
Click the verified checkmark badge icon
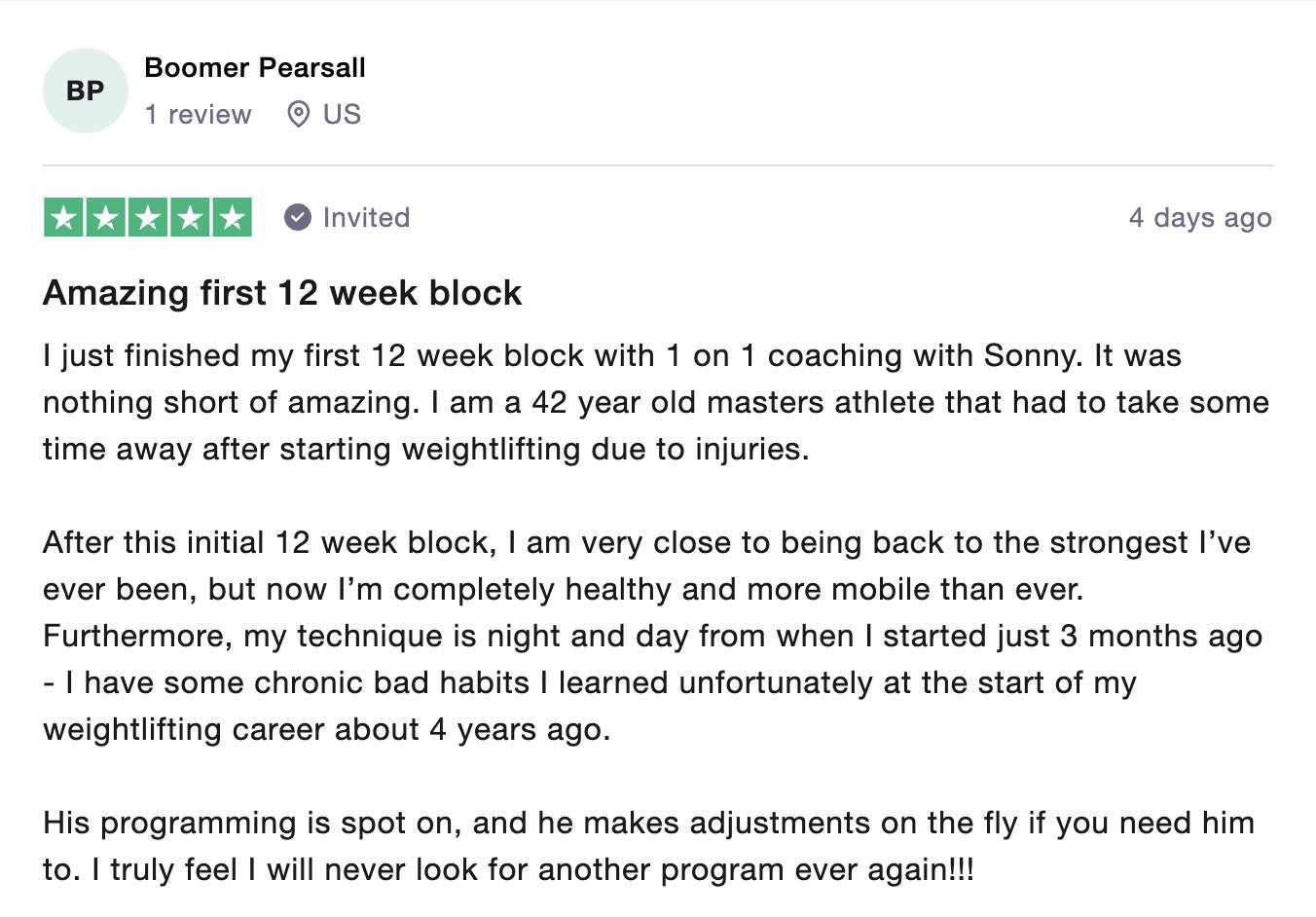click(x=298, y=217)
